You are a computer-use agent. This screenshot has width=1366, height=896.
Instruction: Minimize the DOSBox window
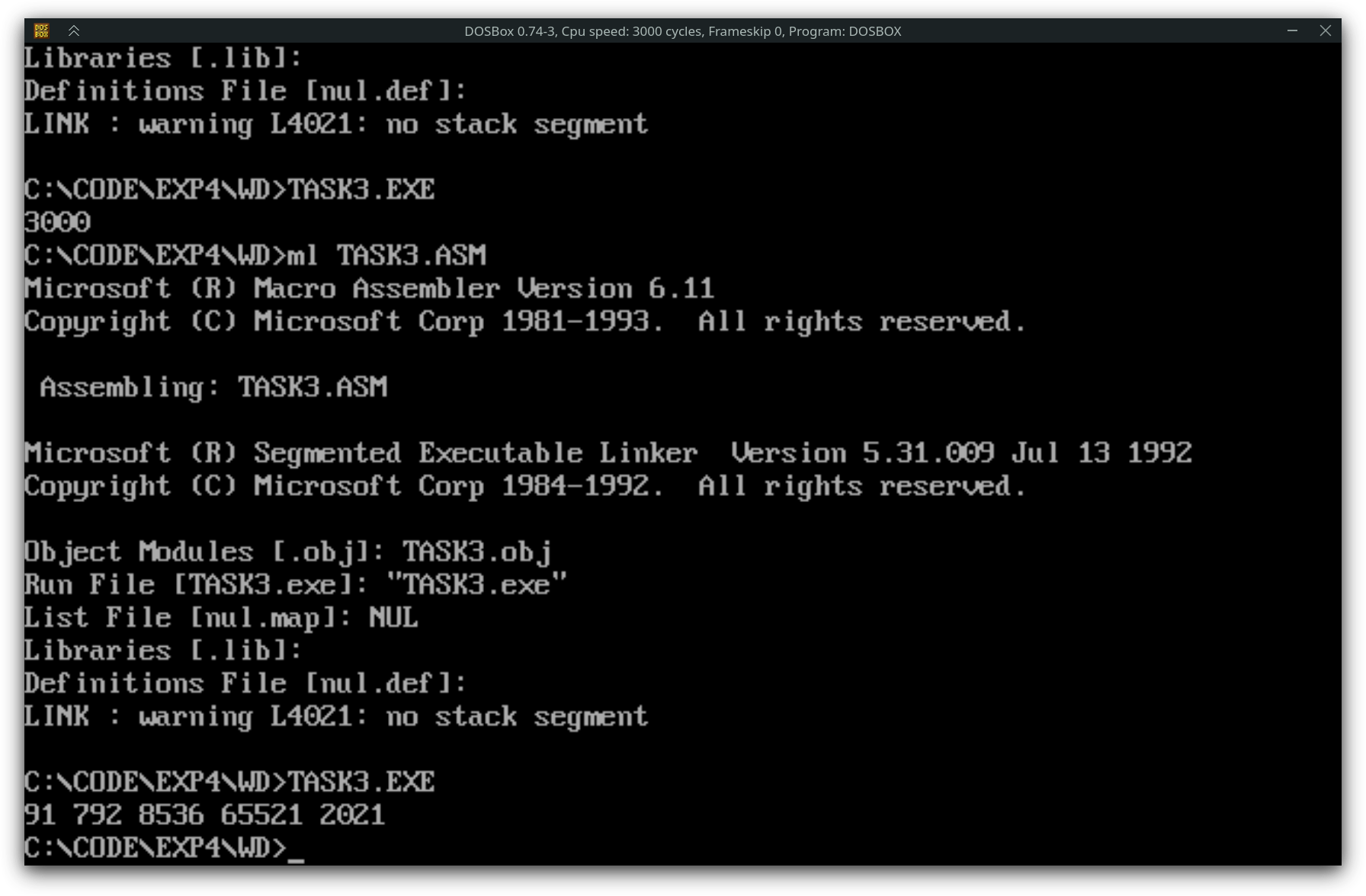click(1292, 30)
